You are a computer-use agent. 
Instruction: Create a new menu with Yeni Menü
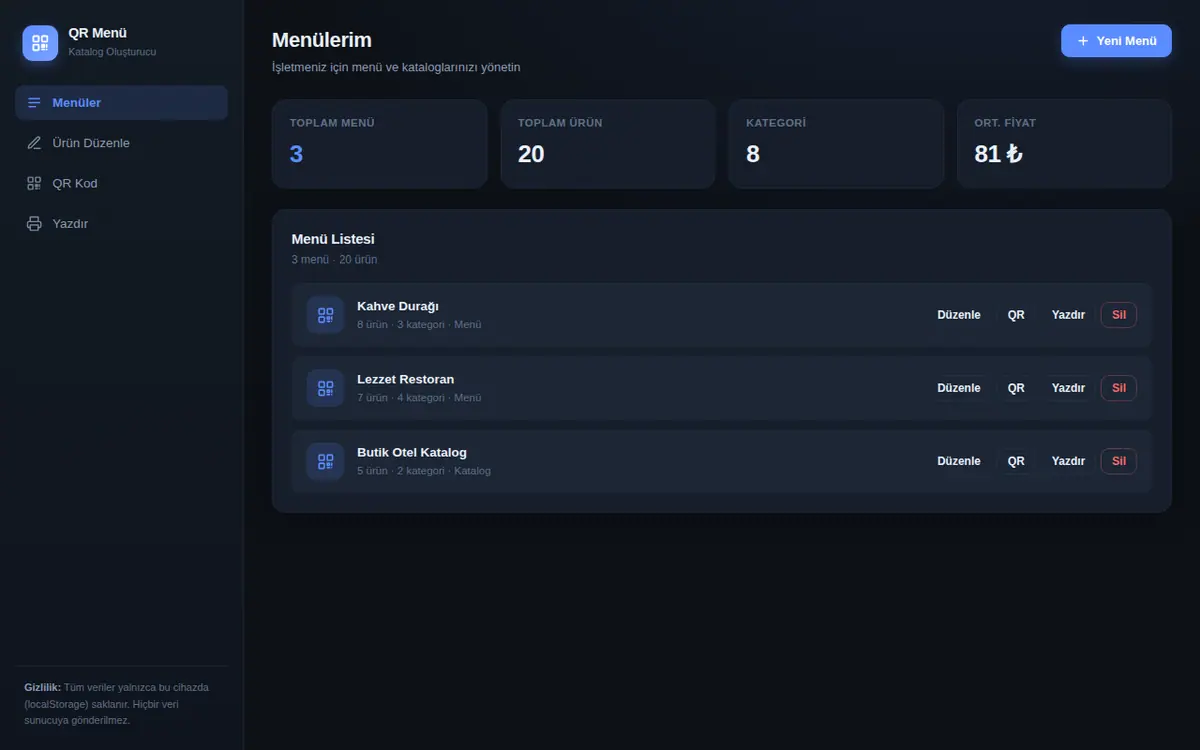click(x=1116, y=41)
